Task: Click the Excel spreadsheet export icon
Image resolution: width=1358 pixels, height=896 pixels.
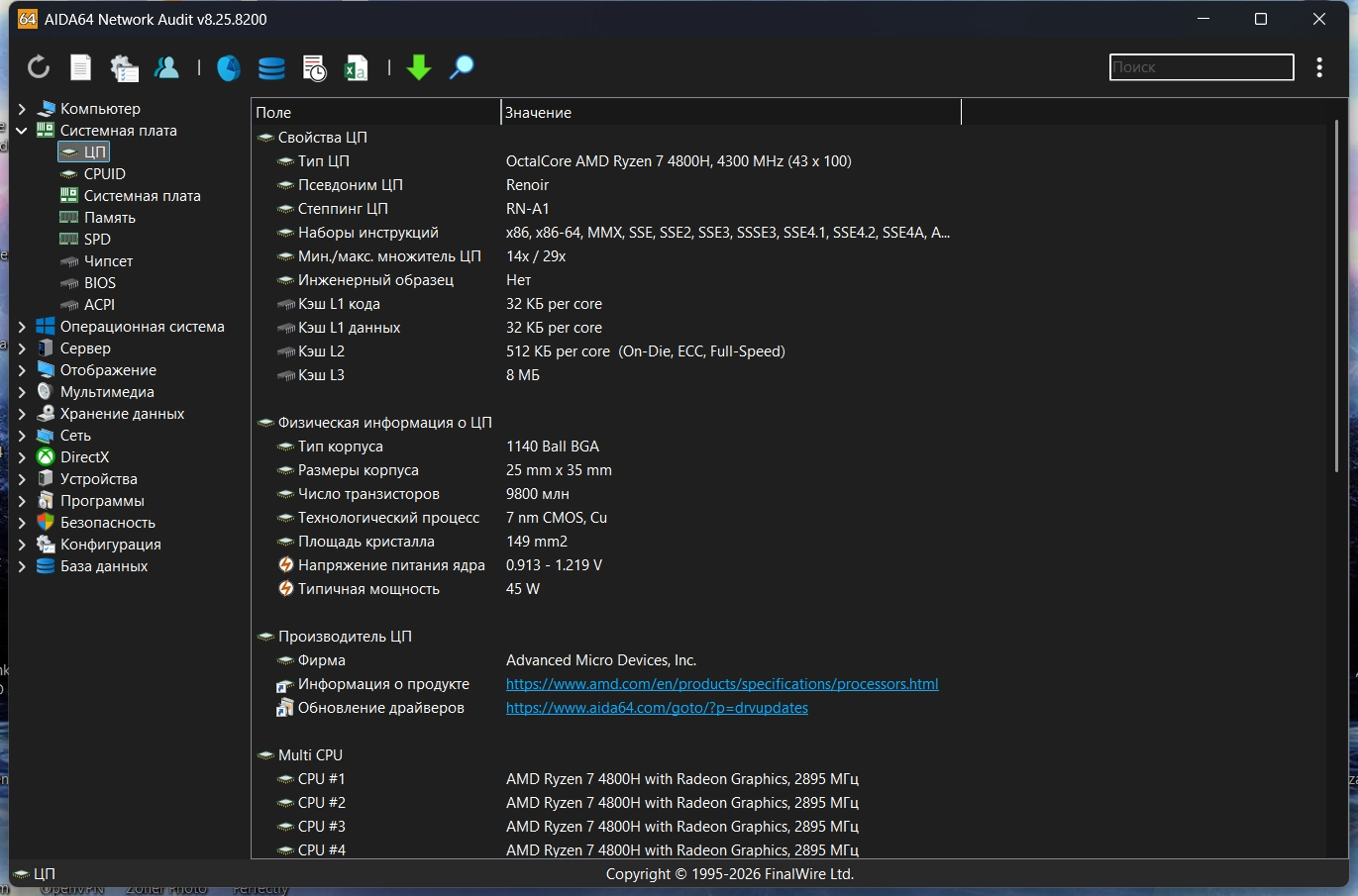Action: click(x=356, y=67)
